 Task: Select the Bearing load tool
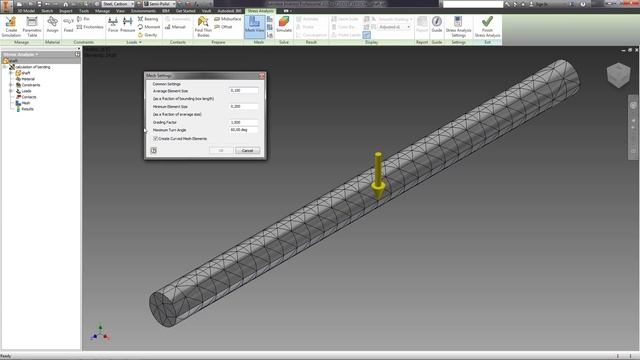[148, 19]
